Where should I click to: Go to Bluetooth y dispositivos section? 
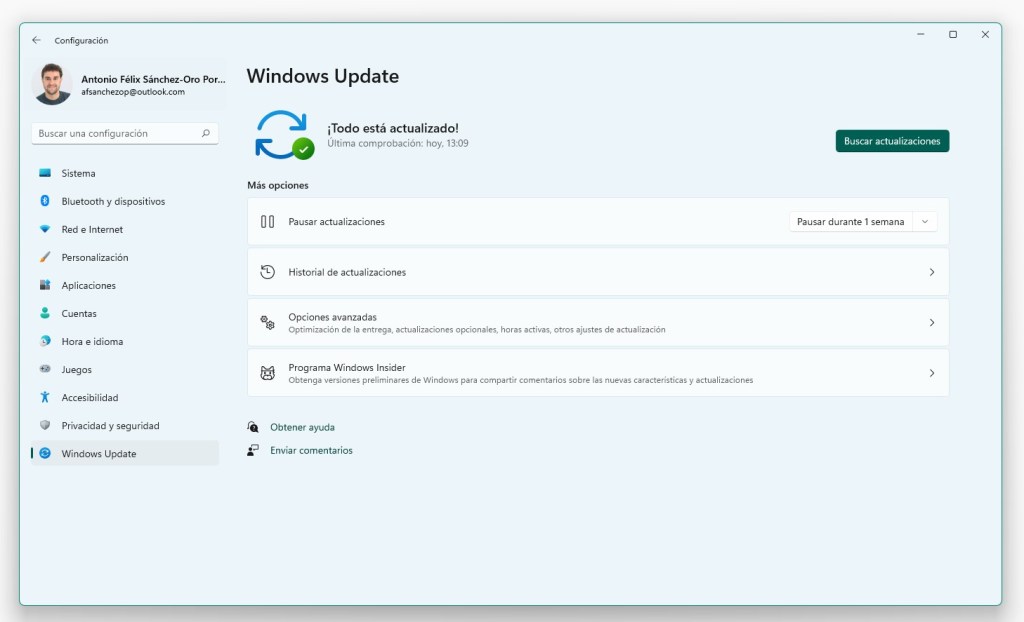pos(112,201)
